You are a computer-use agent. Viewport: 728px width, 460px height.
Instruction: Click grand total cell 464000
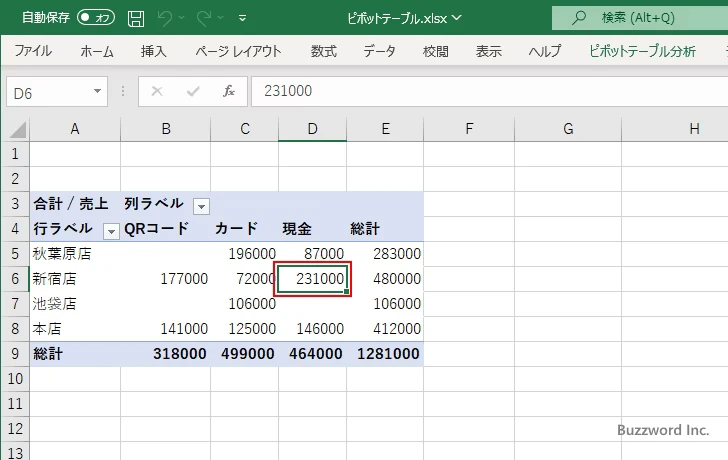click(x=312, y=354)
